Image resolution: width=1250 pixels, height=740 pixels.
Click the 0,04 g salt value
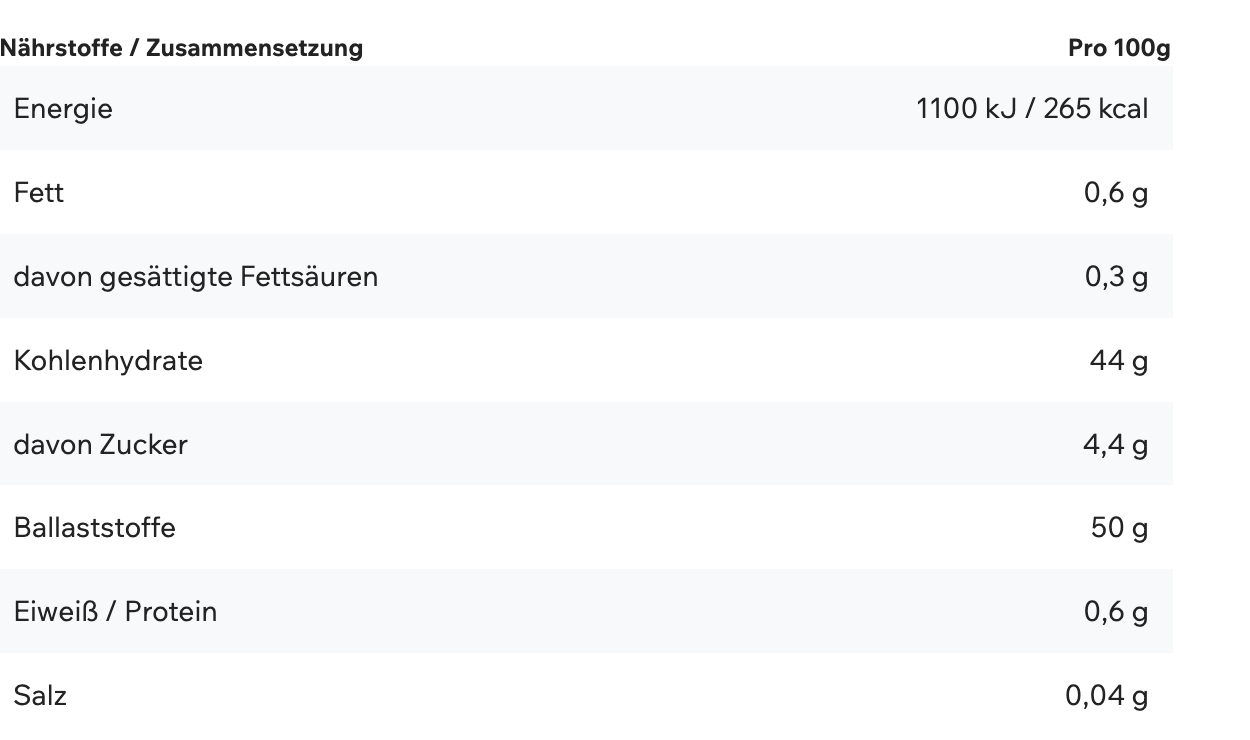tap(1106, 695)
